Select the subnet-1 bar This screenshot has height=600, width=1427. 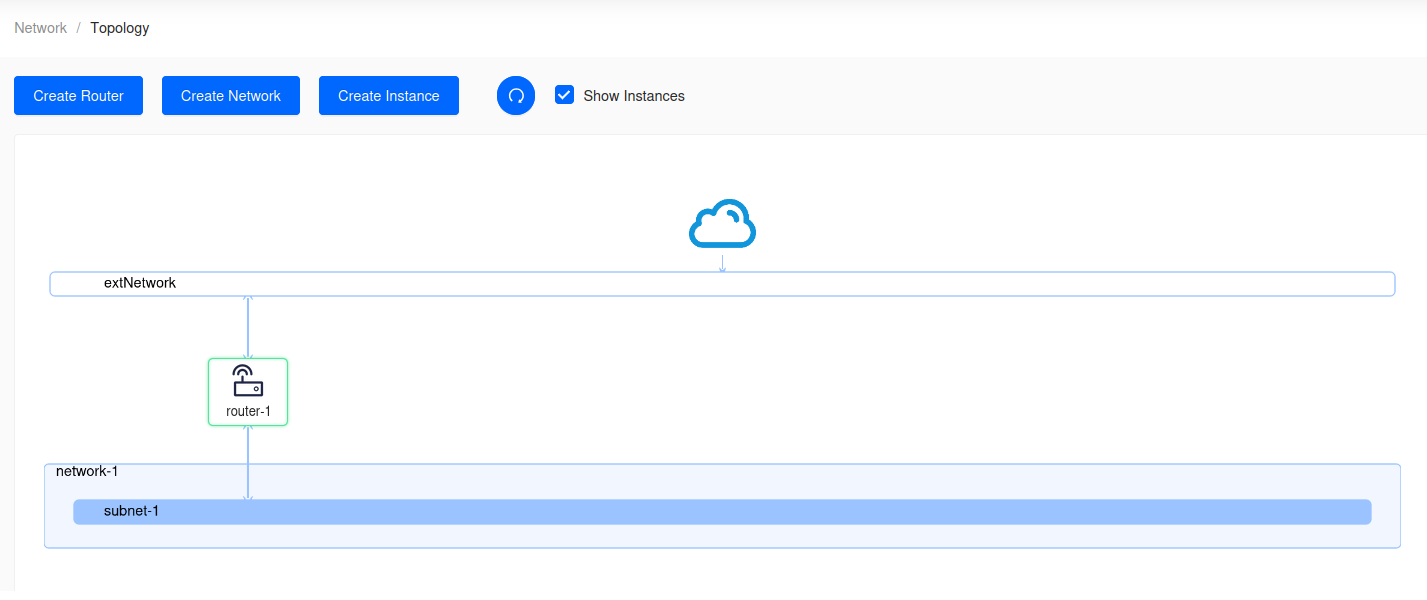coord(722,512)
